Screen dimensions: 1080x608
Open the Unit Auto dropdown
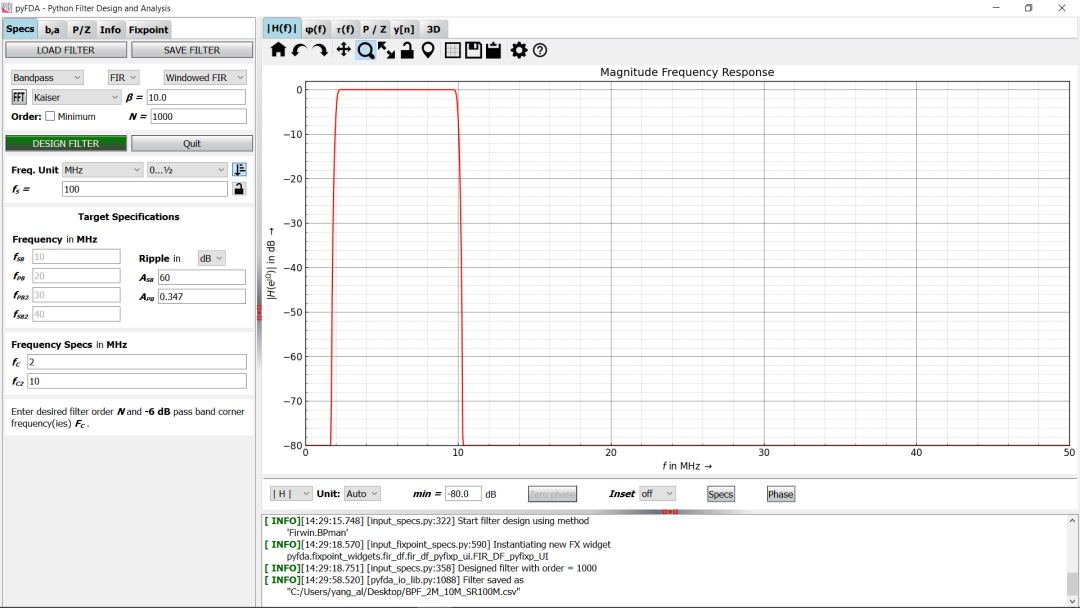(x=362, y=494)
